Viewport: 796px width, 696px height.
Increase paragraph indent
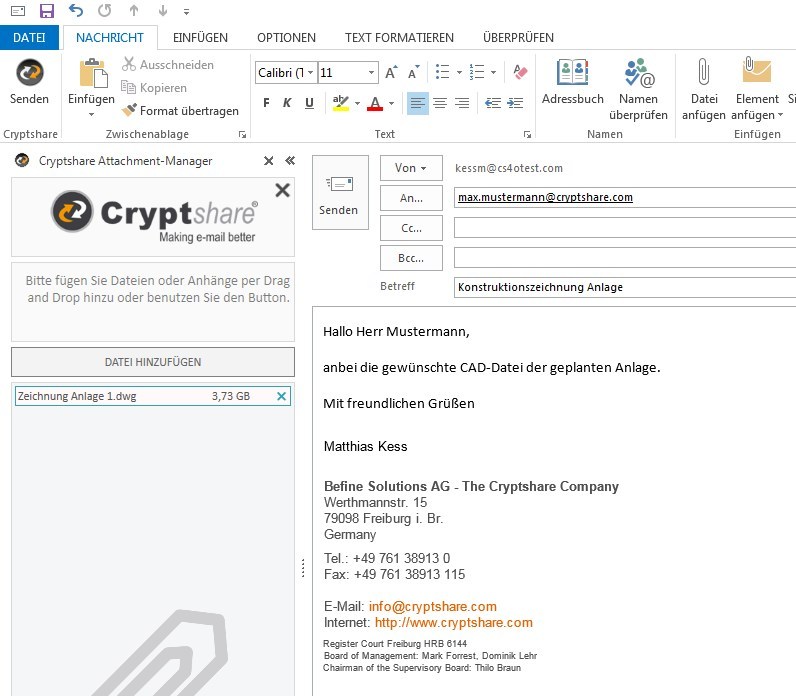tap(515, 103)
